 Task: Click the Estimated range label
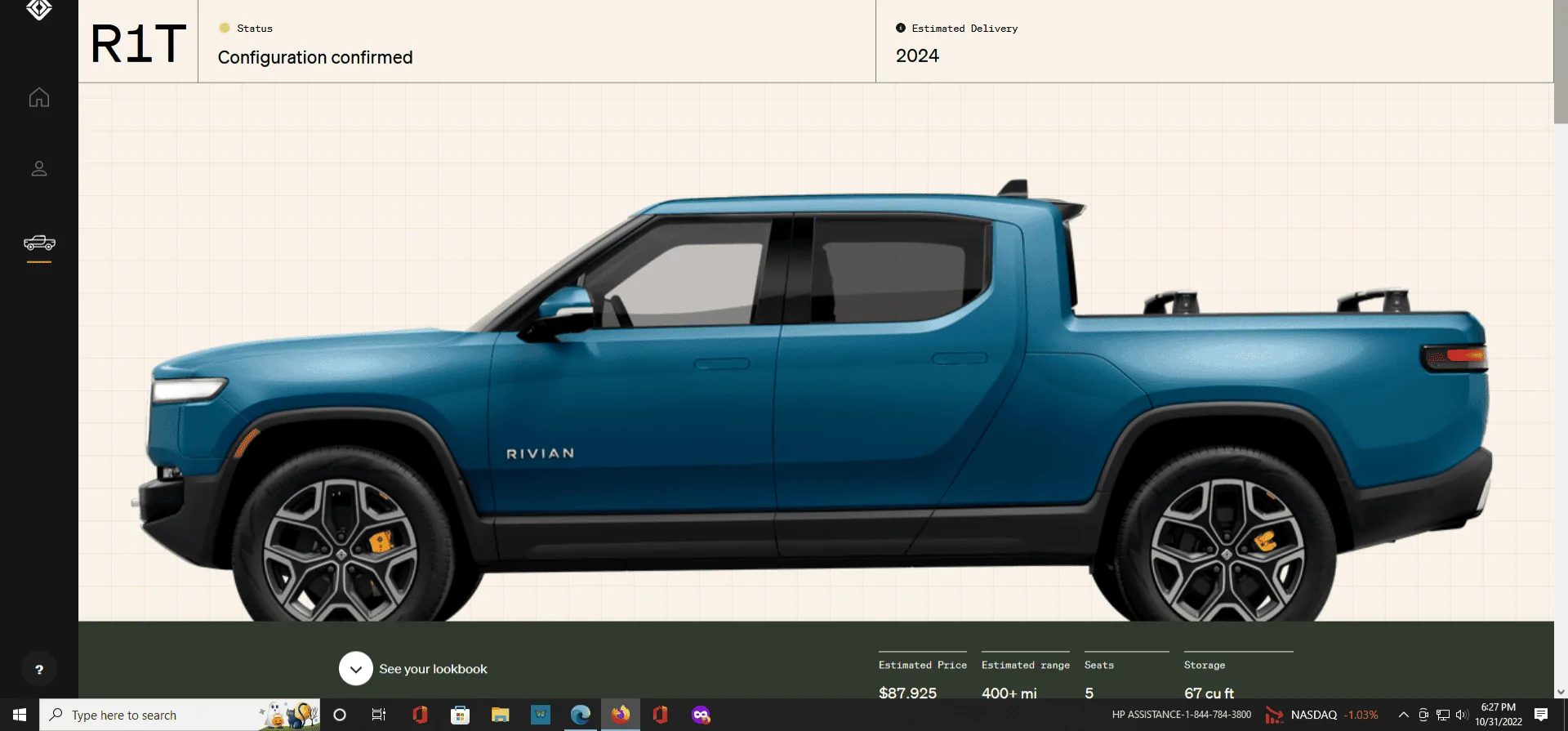pyautogui.click(x=1026, y=665)
